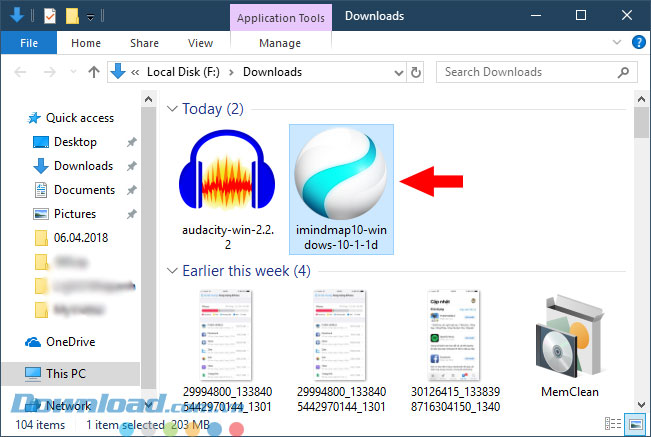Switch to the Share ribbon tab
651x437 pixels.
point(144,43)
